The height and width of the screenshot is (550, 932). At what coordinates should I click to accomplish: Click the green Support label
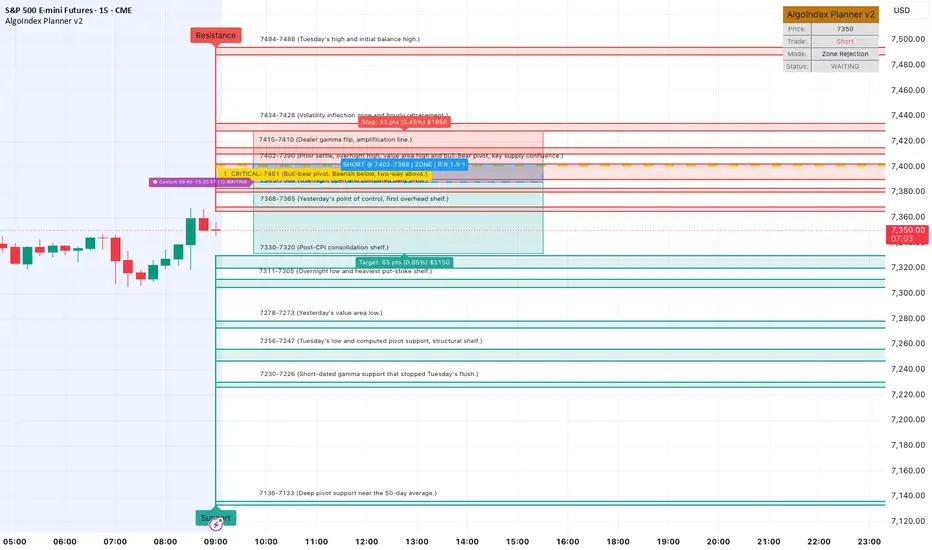pyautogui.click(x=216, y=518)
